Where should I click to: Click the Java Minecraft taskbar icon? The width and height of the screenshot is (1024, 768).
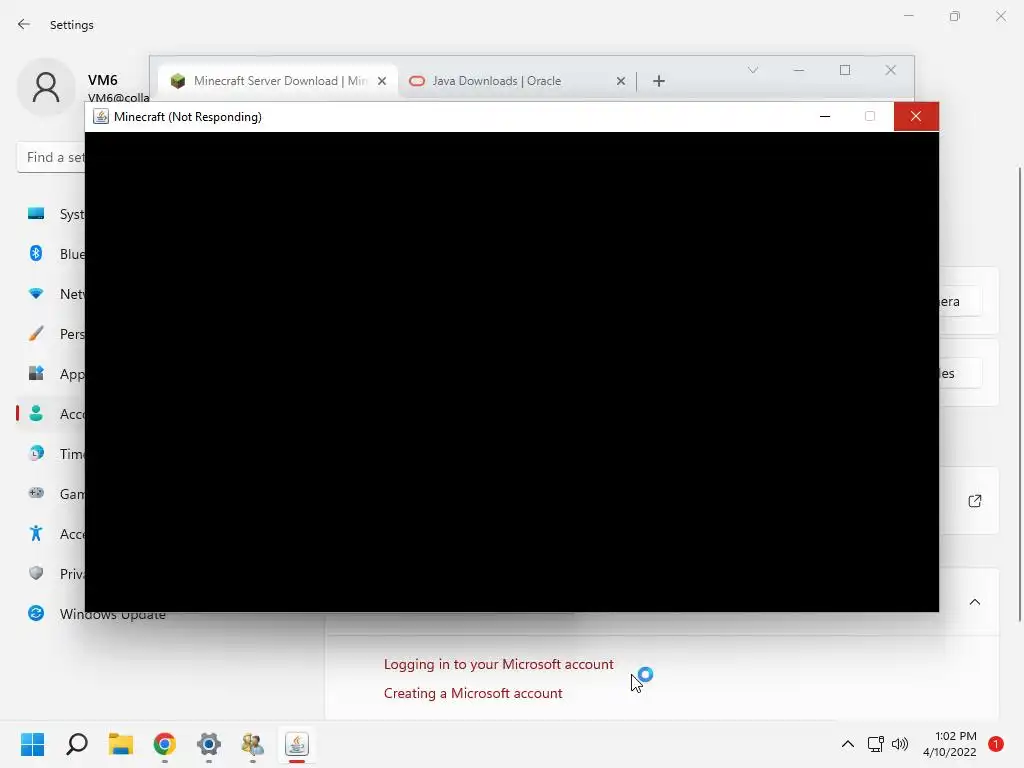click(297, 744)
